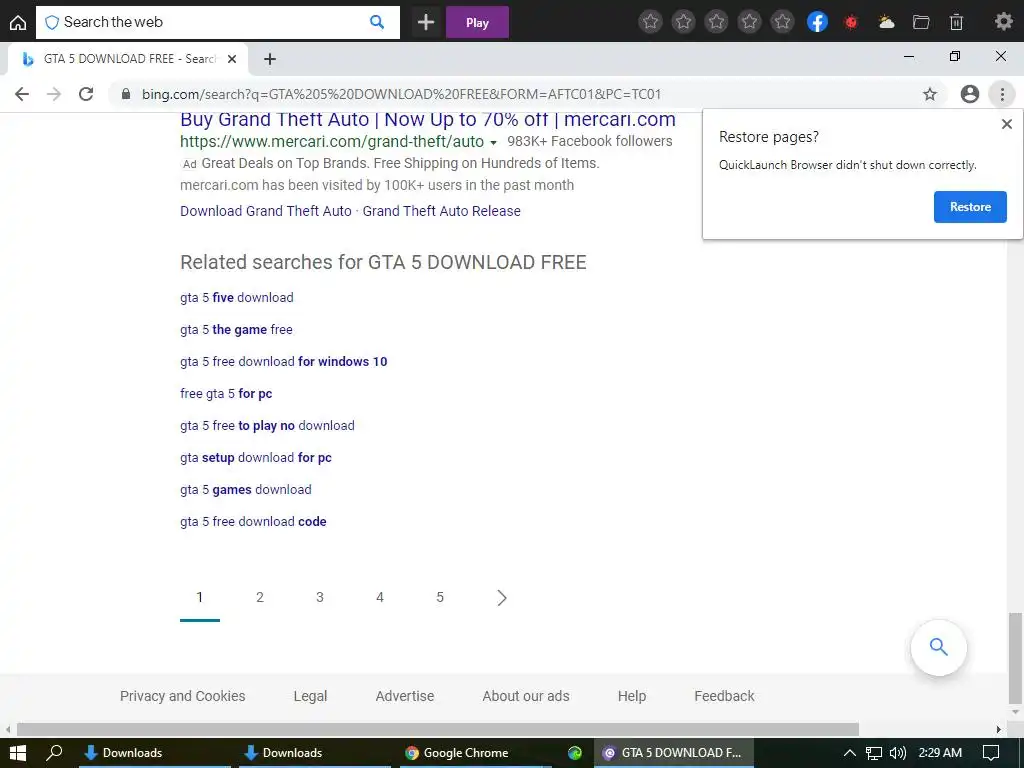Screen dimensions: 1024x768
Task: Open the Home icon in QuickLaunch bar
Action: pyautogui.click(x=18, y=22)
